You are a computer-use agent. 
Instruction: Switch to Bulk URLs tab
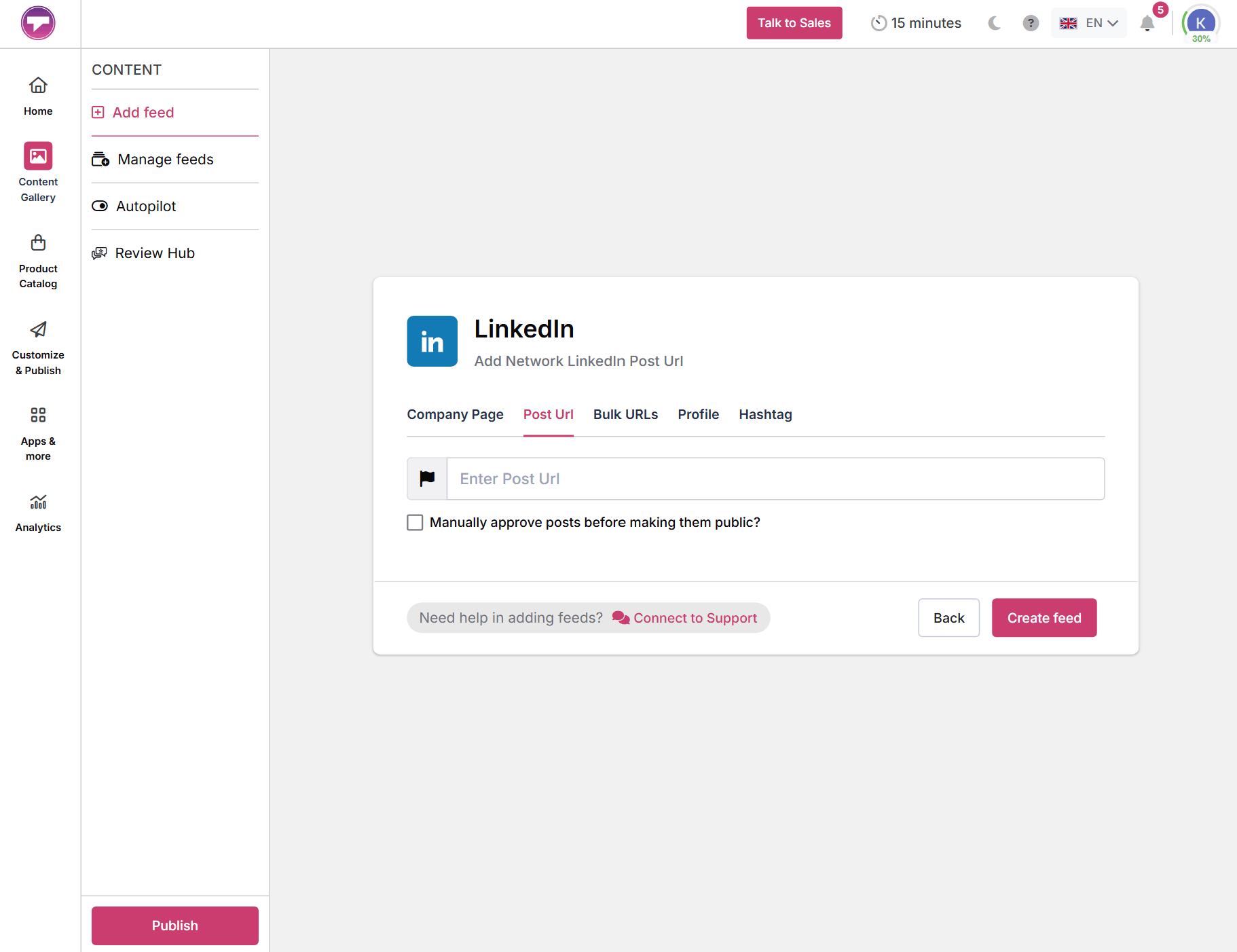point(626,414)
